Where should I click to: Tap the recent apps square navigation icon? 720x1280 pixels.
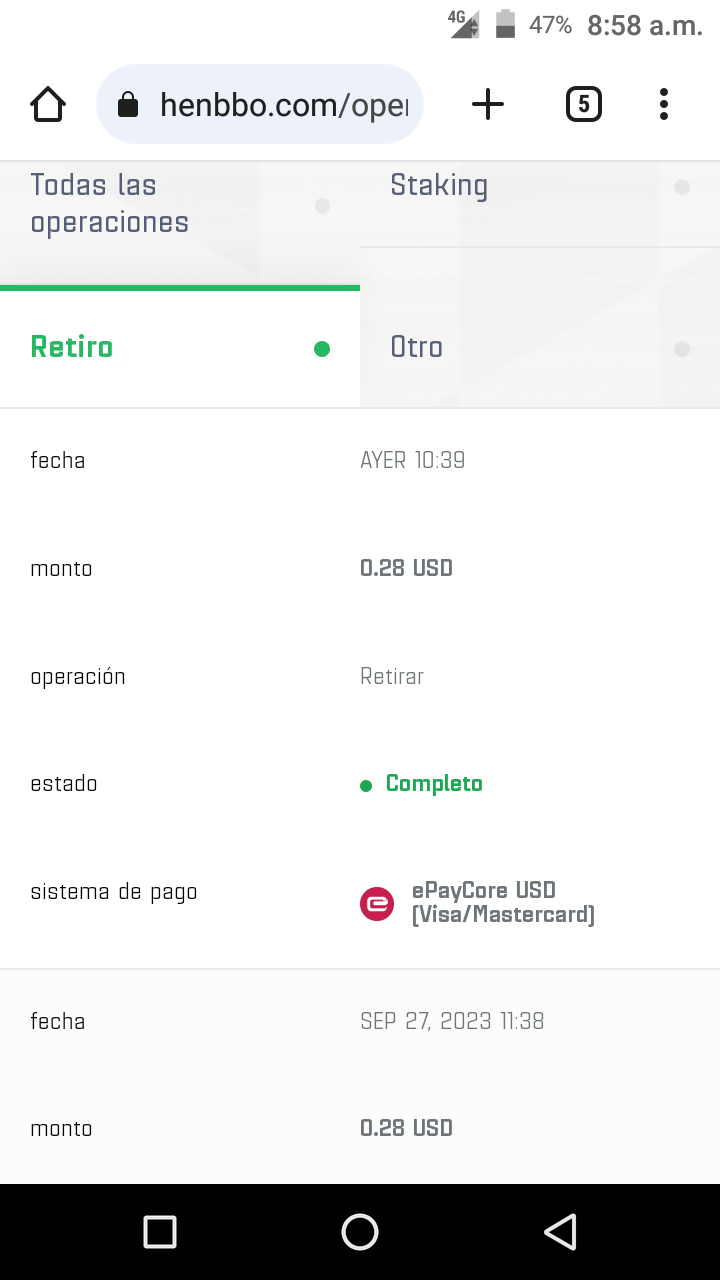159,1232
